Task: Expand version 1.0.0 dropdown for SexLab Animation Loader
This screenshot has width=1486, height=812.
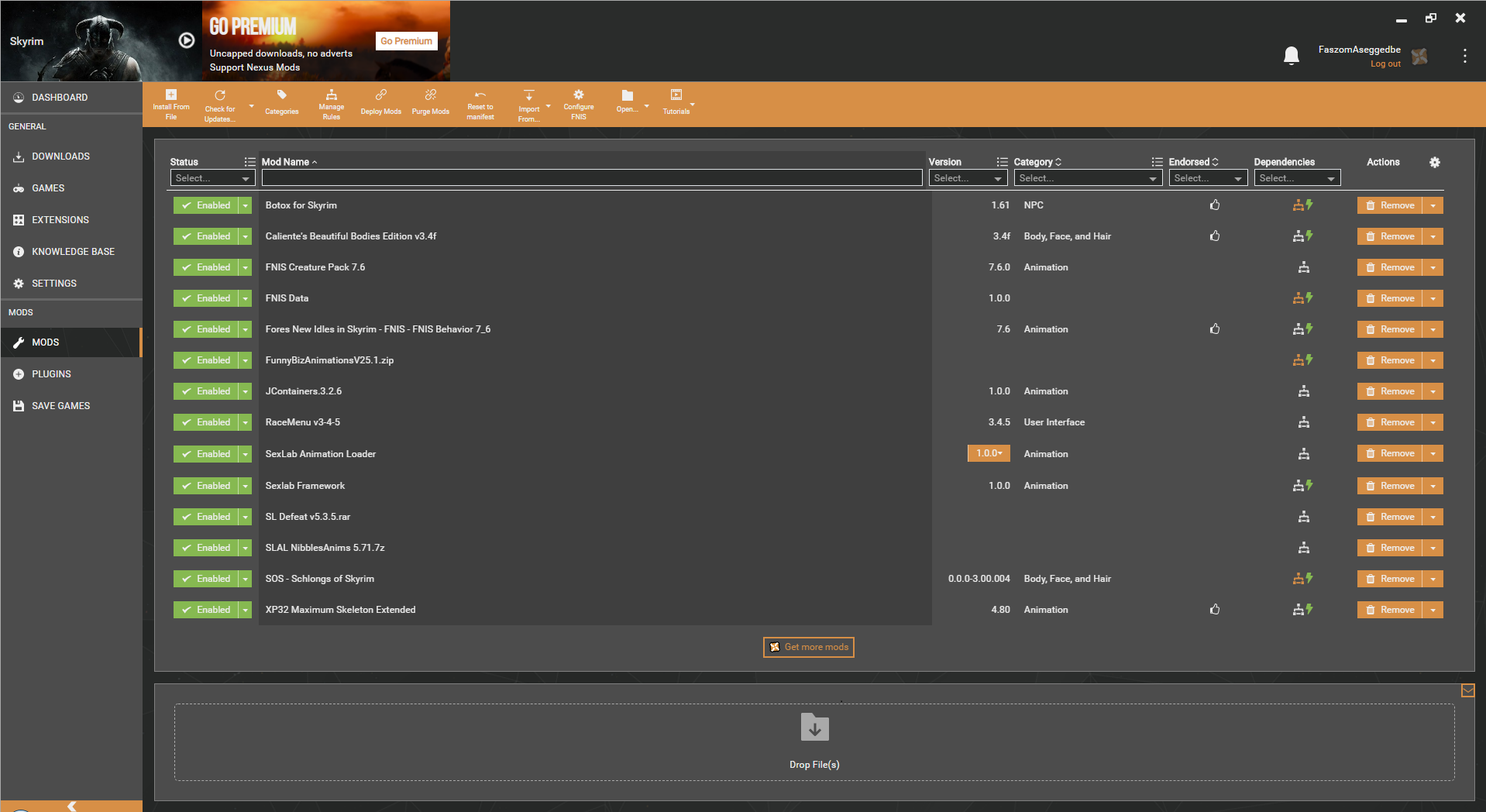Action: click(989, 453)
